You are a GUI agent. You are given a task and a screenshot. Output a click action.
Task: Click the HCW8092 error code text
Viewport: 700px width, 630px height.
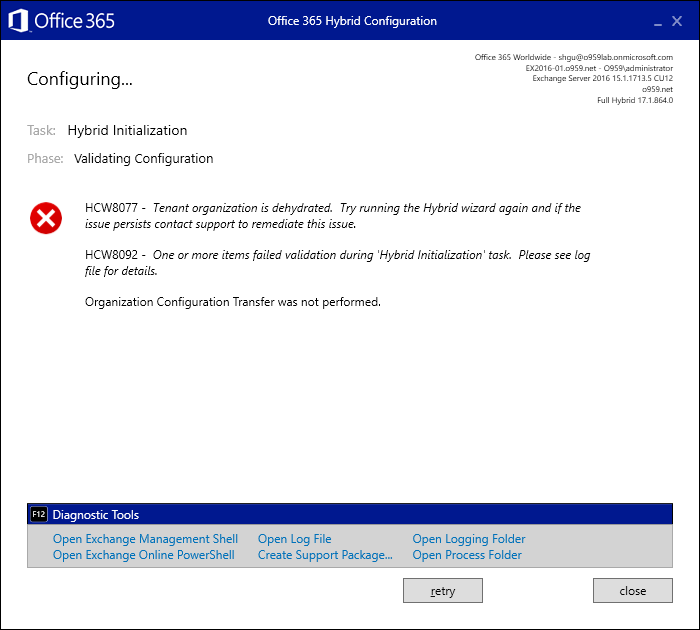point(111,255)
